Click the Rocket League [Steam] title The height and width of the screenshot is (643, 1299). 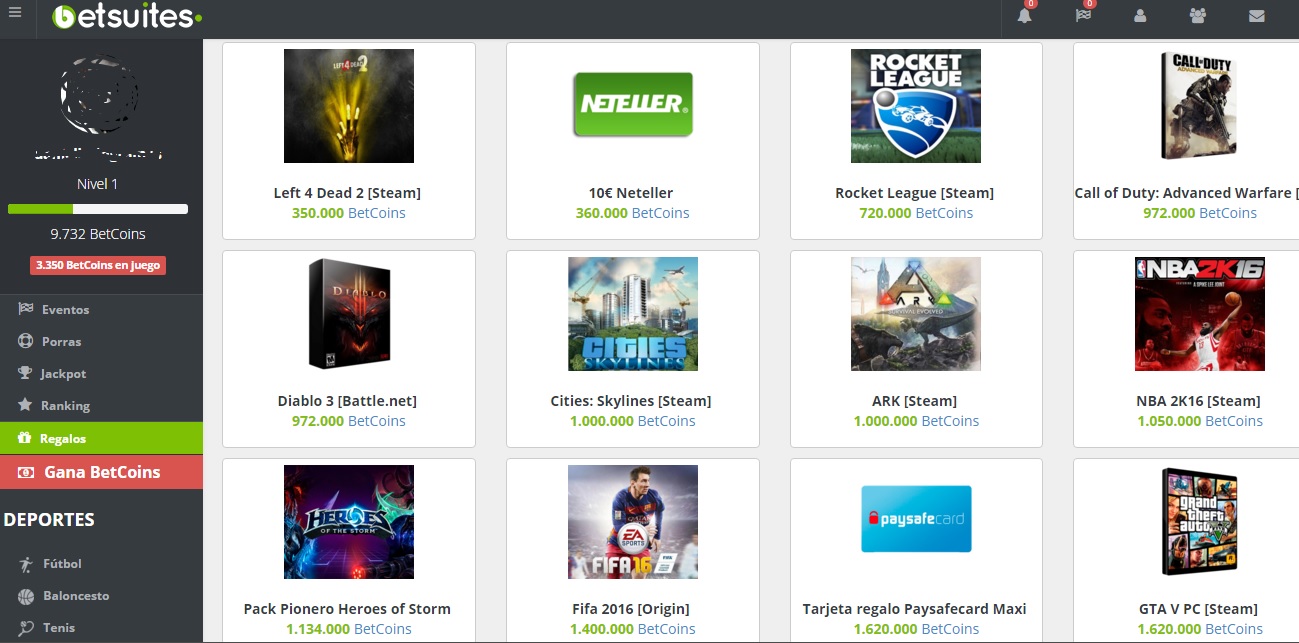tap(915, 193)
